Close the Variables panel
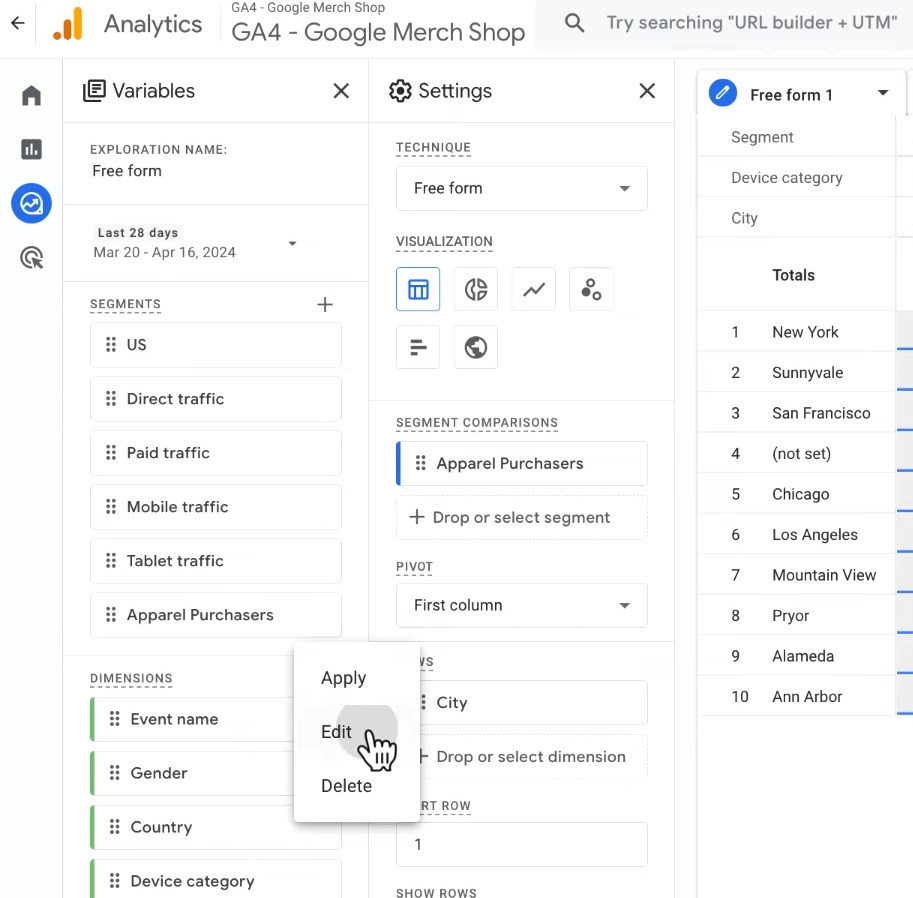Viewport: 913px width, 898px height. 341,91
